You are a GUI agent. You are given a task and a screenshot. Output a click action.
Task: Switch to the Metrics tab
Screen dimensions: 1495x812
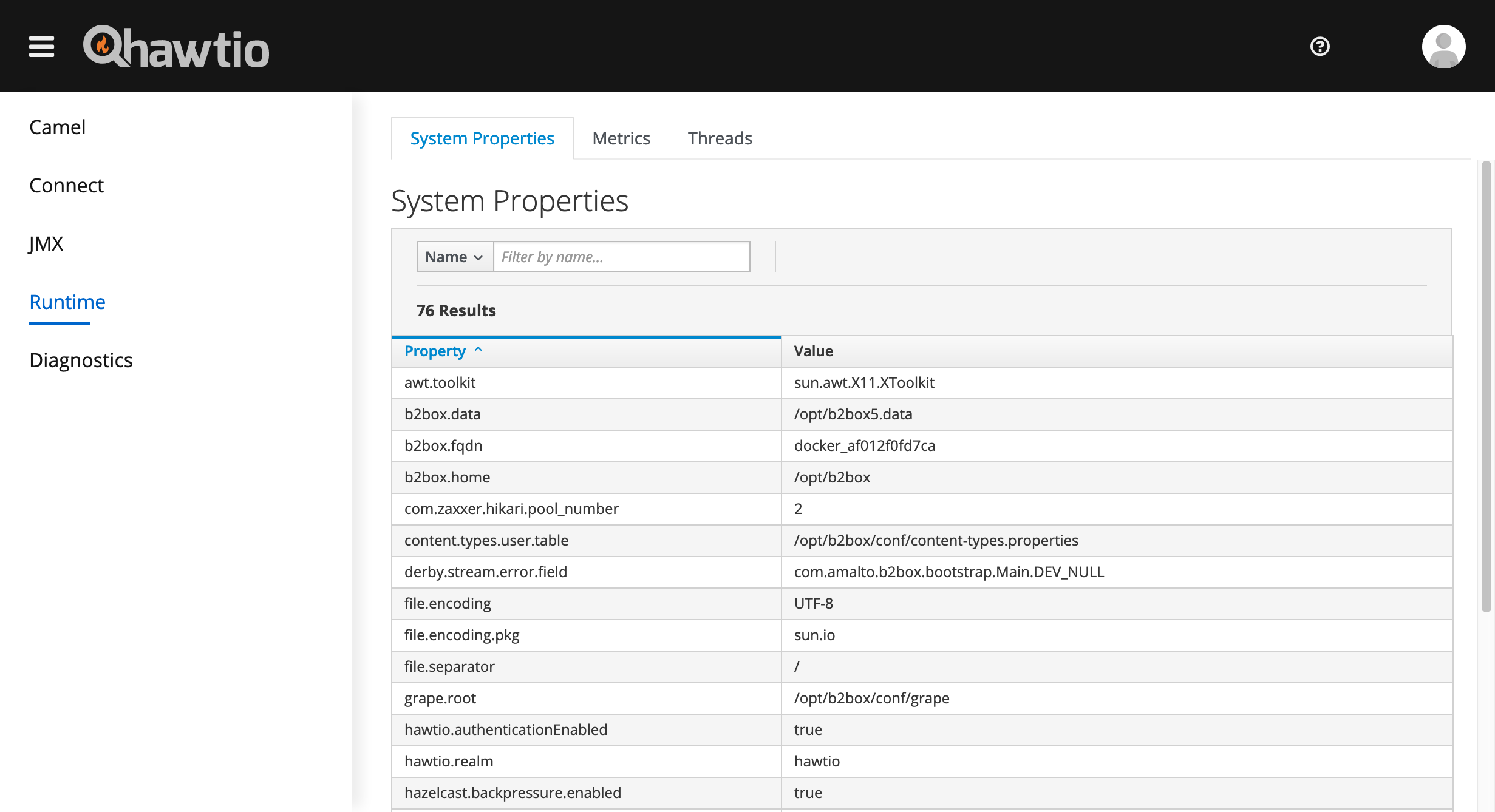point(621,138)
